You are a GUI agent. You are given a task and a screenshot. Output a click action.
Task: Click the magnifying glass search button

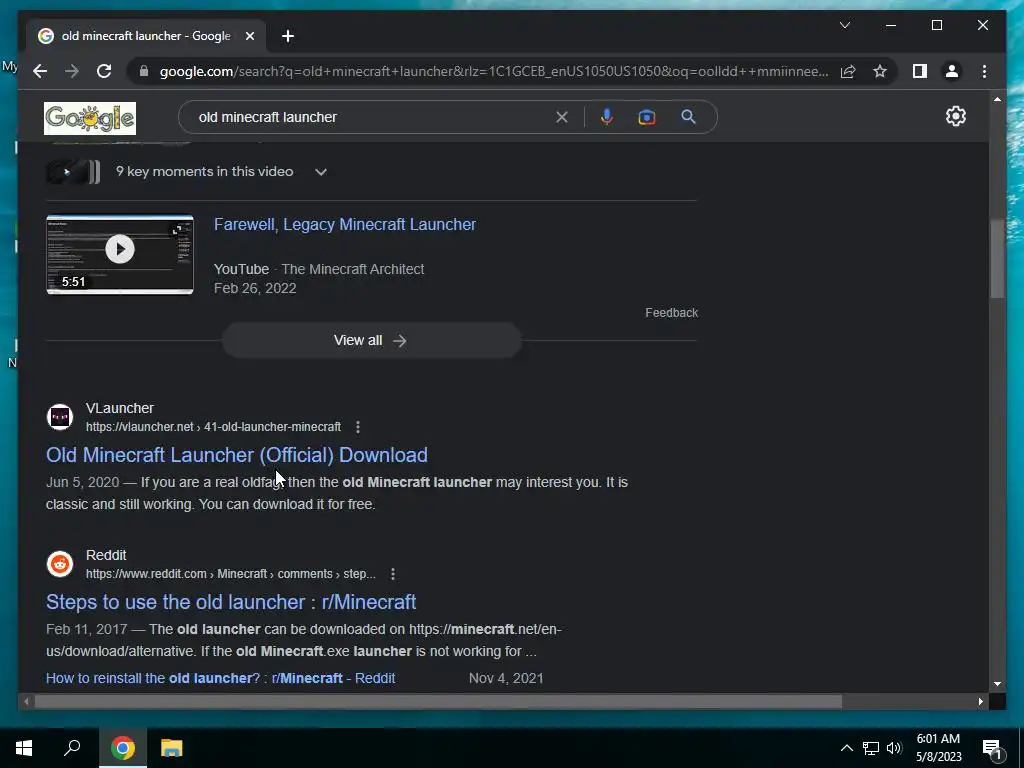click(x=688, y=117)
